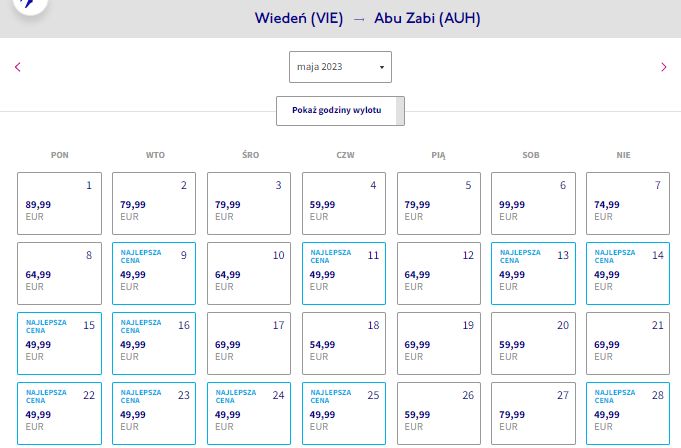
Task: Select May 7 priced 74,99 EUR
Action: [x=628, y=204]
